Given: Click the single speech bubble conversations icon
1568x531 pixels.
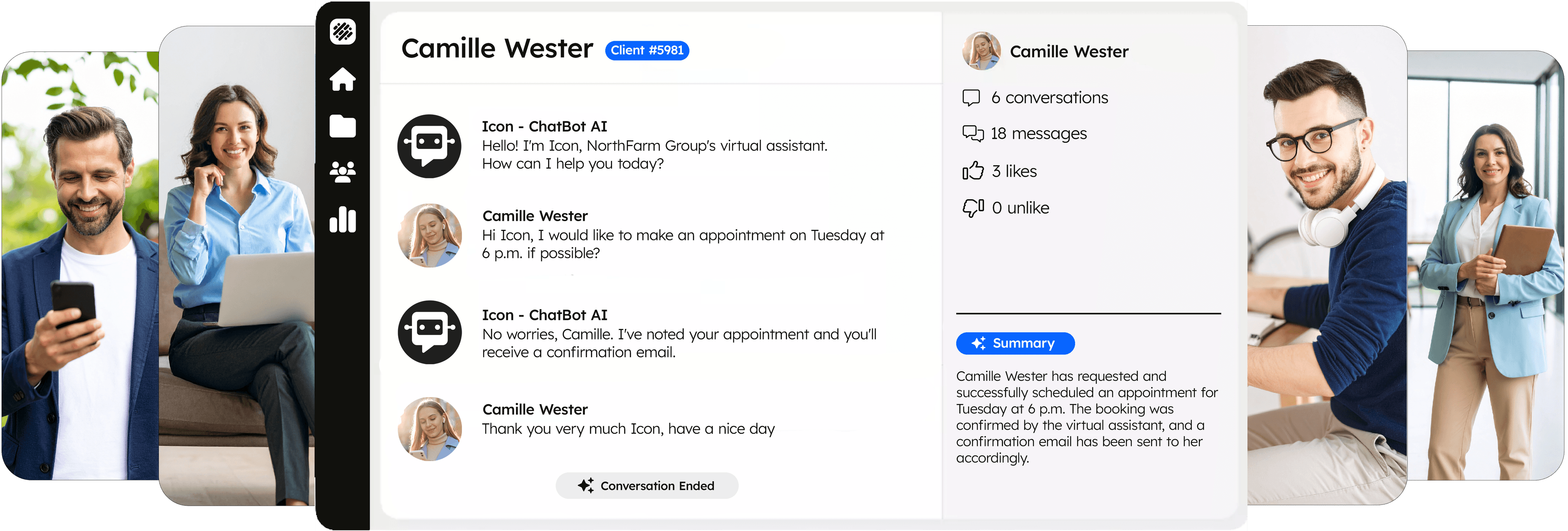Looking at the screenshot, I should pyautogui.click(x=971, y=97).
